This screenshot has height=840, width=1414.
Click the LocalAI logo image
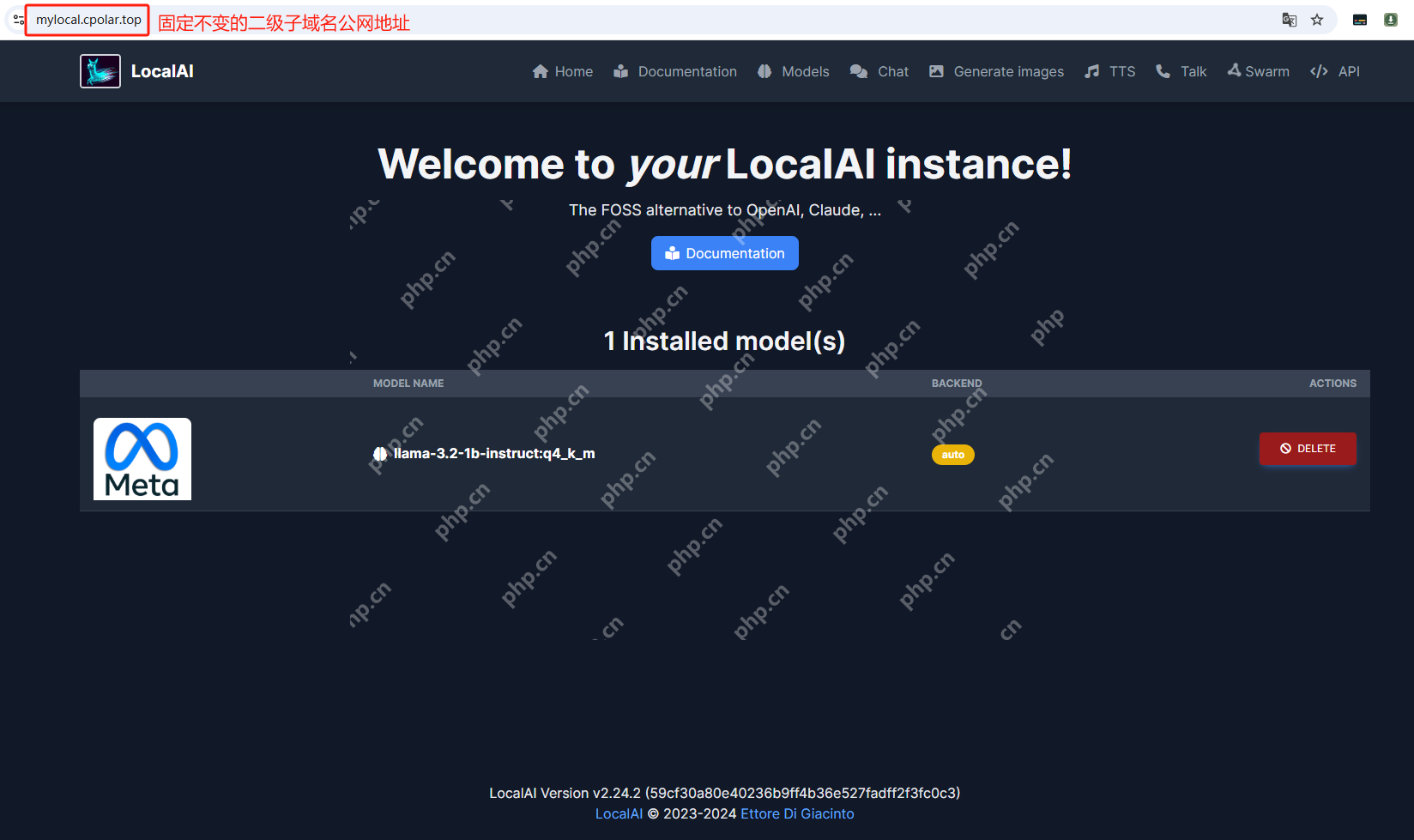pyautogui.click(x=100, y=71)
